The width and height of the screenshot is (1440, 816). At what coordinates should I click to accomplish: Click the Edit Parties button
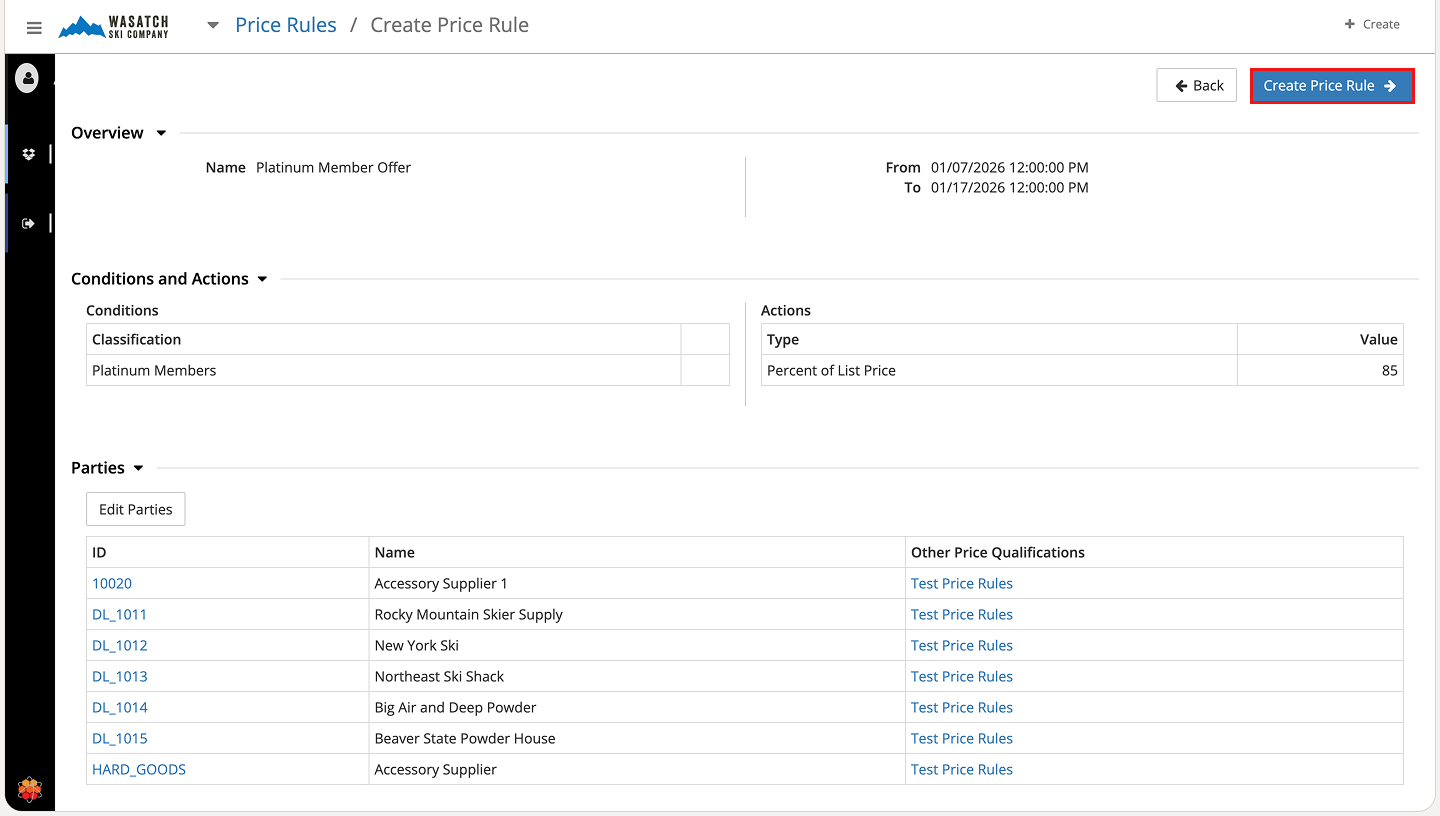(135, 509)
